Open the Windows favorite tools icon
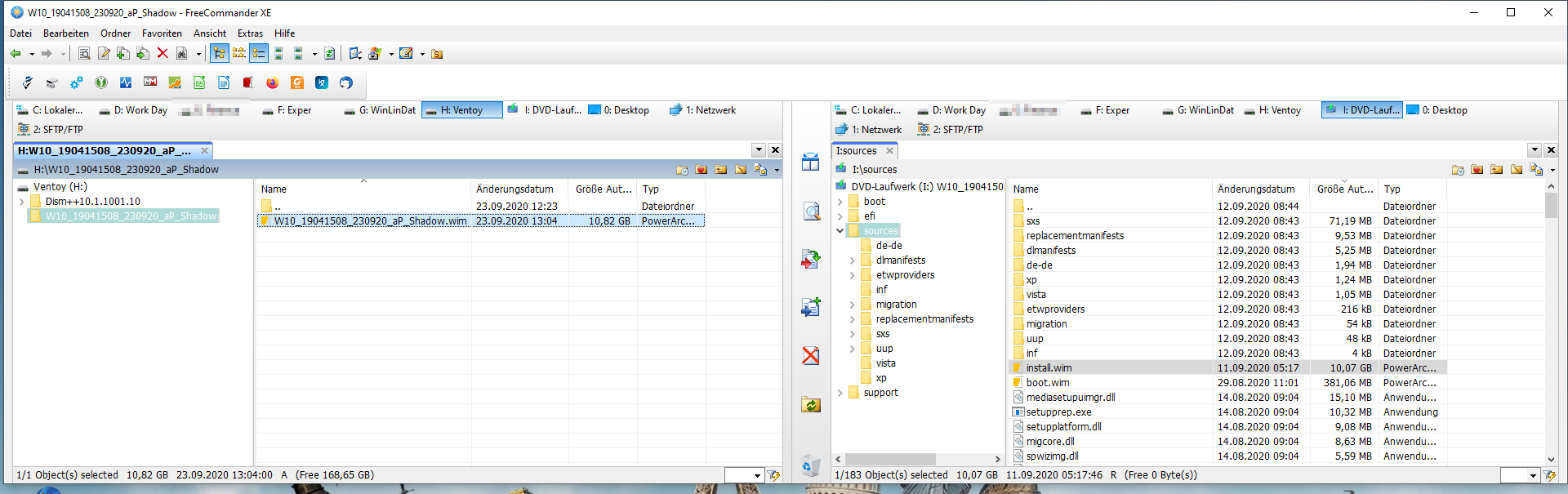The width and height of the screenshot is (1568, 494). point(375,54)
